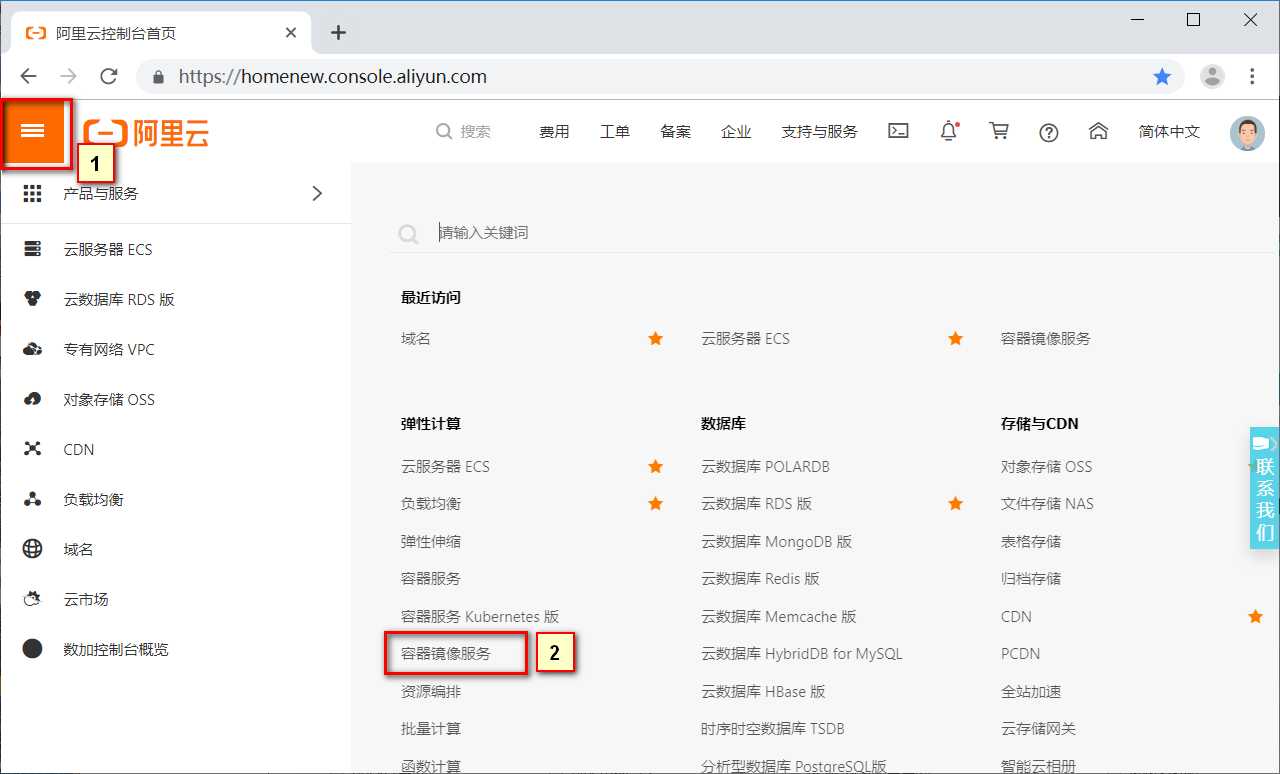
Task: Click the 数加控制台概览 sidebar icon
Action: coord(33,649)
